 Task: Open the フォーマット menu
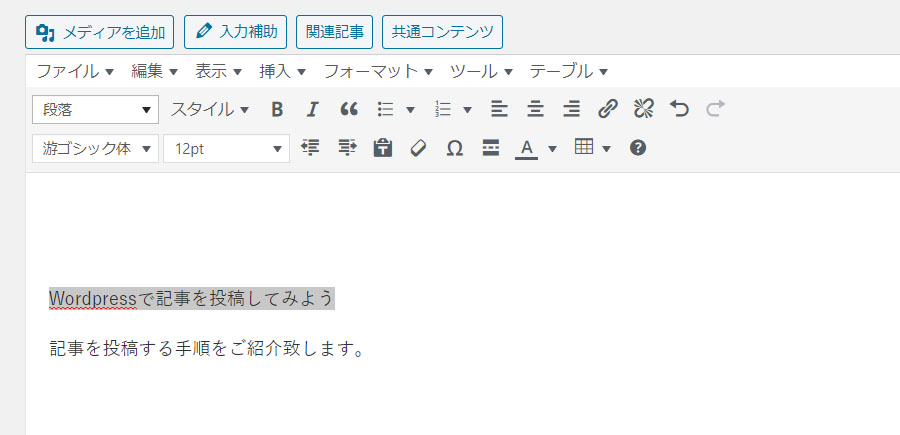[x=377, y=71]
